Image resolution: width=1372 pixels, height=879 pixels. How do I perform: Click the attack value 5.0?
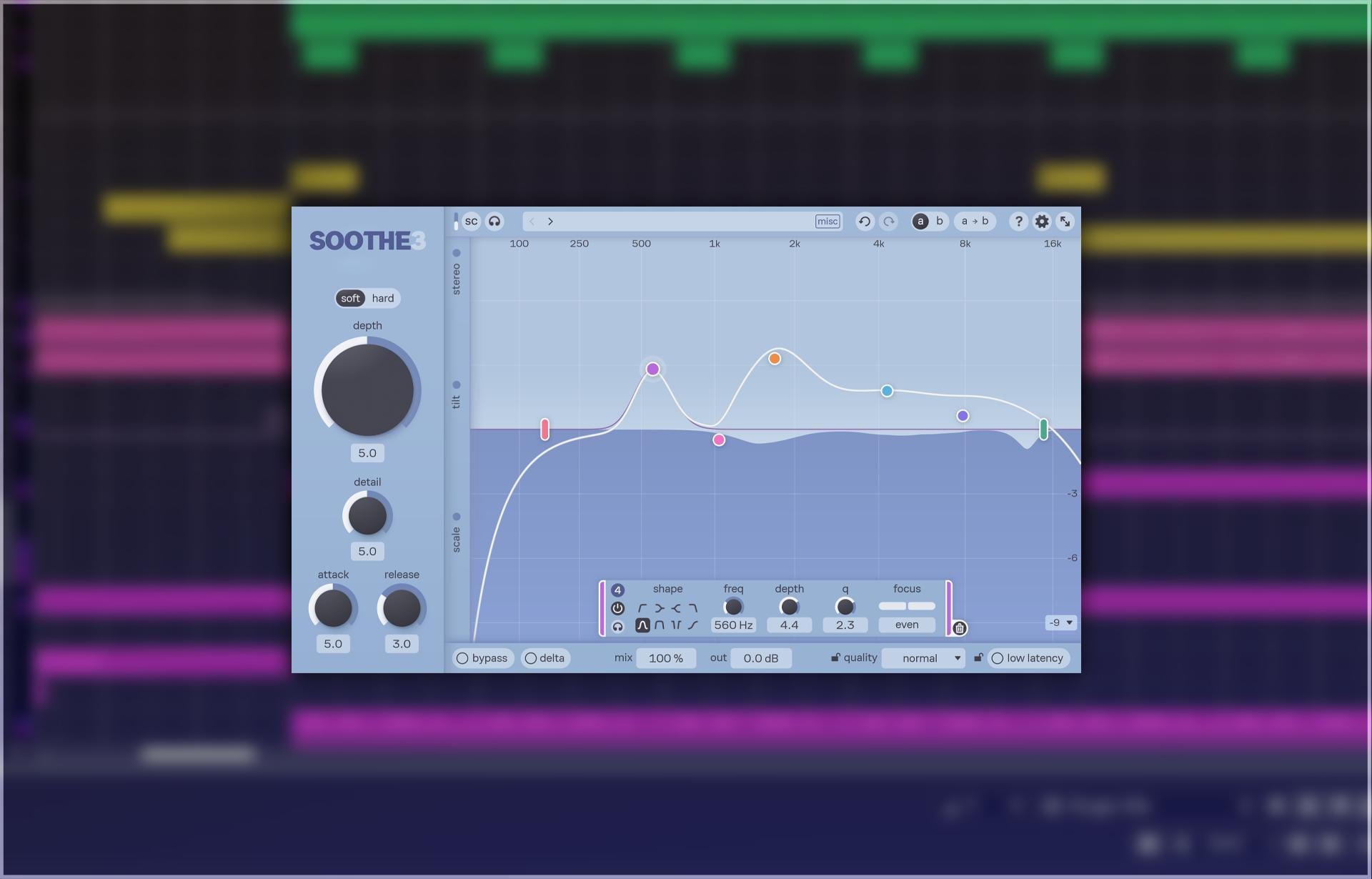tap(333, 644)
